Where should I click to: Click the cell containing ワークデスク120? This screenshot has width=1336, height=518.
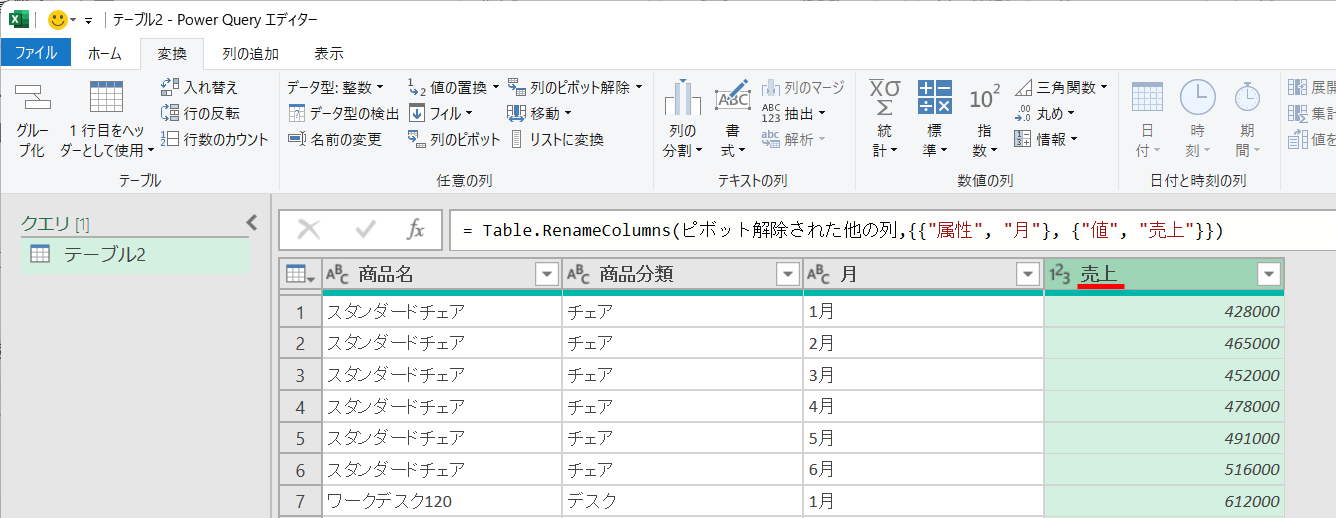442,501
